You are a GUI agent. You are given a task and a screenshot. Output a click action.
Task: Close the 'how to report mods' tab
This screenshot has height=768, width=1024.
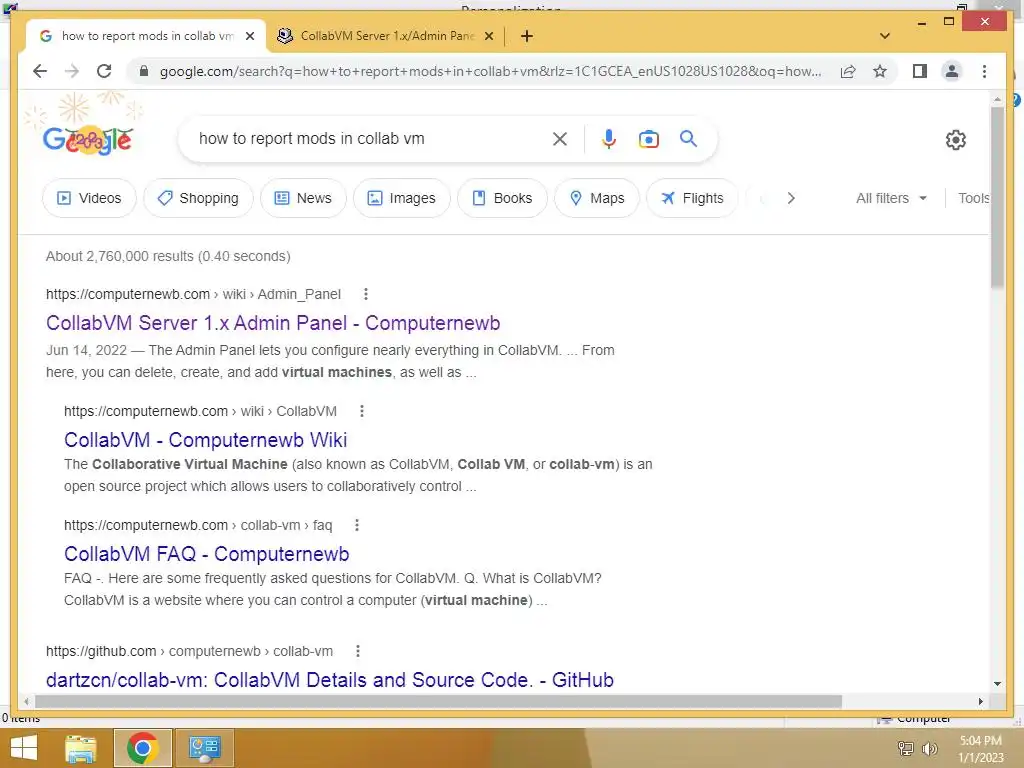tap(249, 36)
